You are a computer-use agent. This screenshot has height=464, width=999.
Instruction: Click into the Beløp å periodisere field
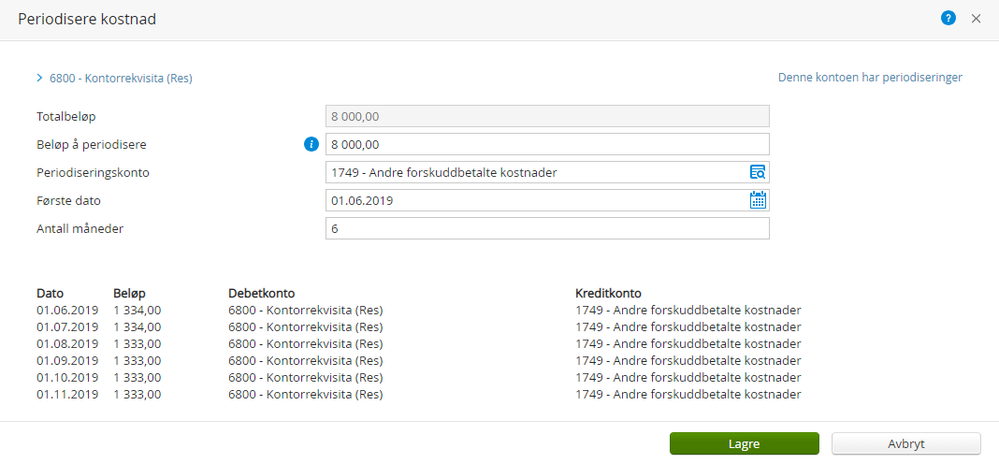pyautogui.click(x=540, y=145)
